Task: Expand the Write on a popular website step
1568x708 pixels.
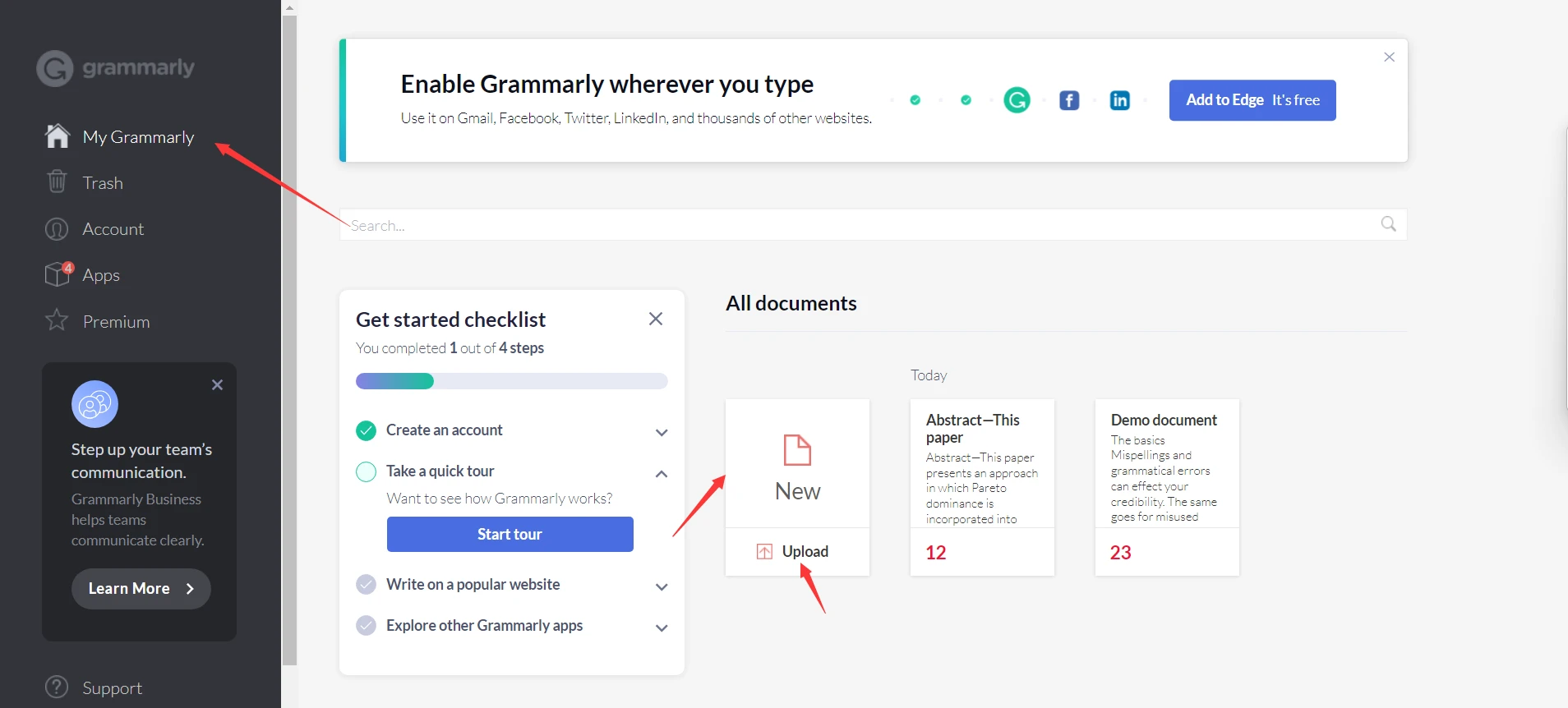Action: click(x=662, y=587)
